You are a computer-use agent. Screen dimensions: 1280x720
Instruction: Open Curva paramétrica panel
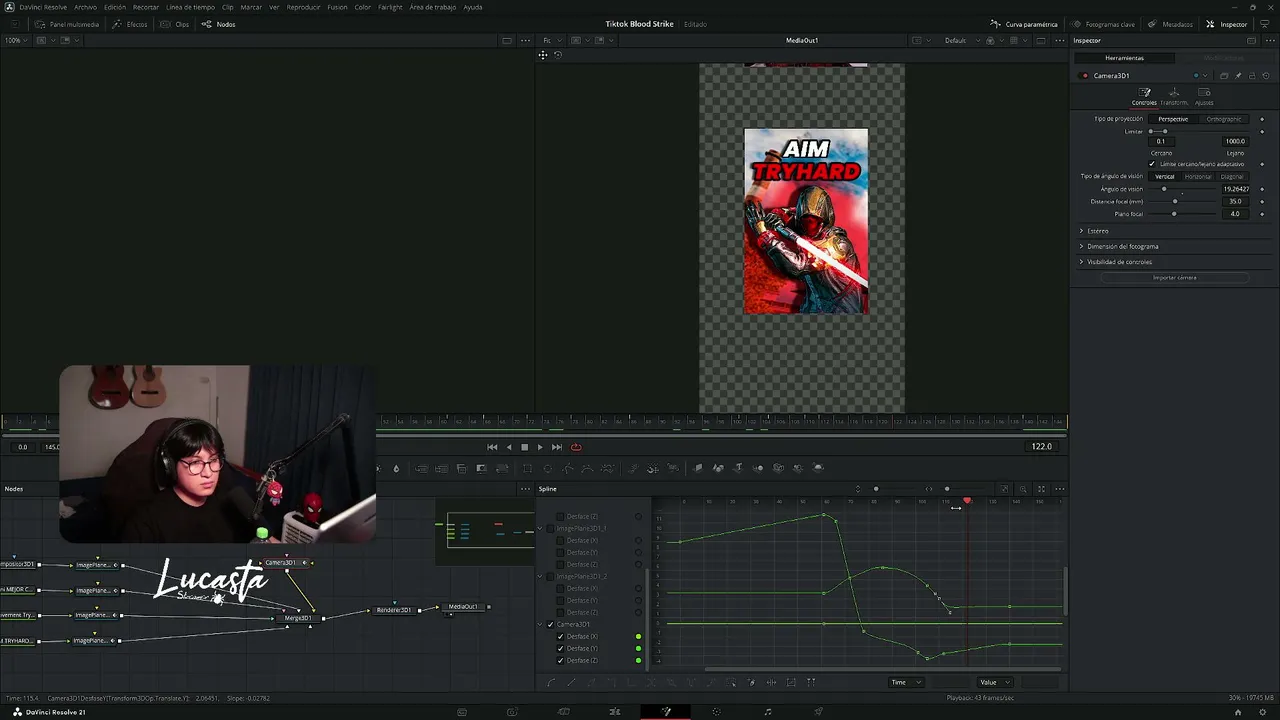point(1024,24)
